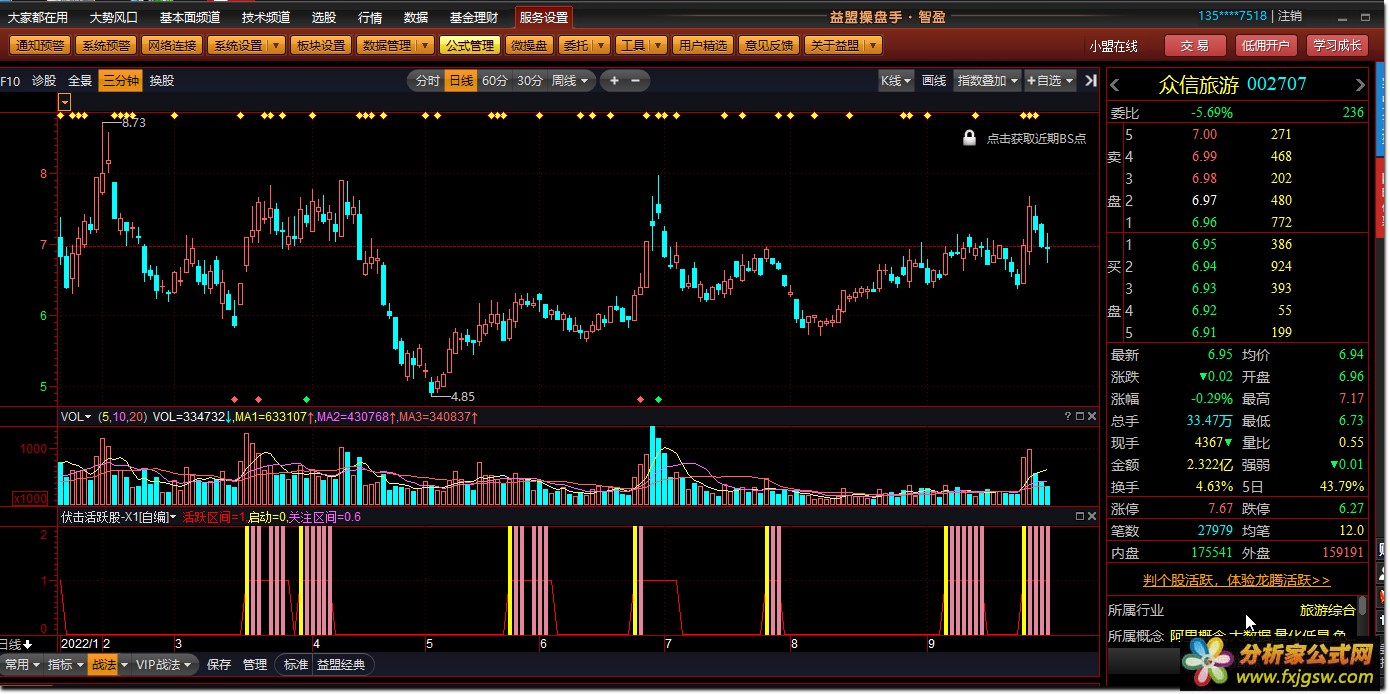Screen dimensions: 1390x694
Task: Open the 选股 menu
Action: pos(324,17)
